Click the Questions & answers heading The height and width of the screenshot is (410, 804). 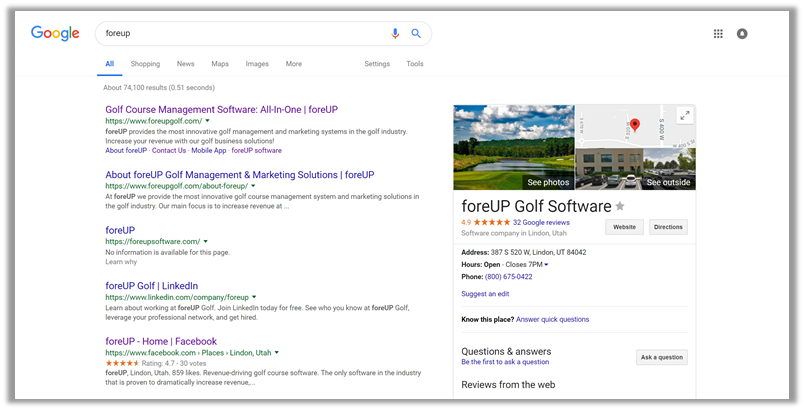pos(506,352)
